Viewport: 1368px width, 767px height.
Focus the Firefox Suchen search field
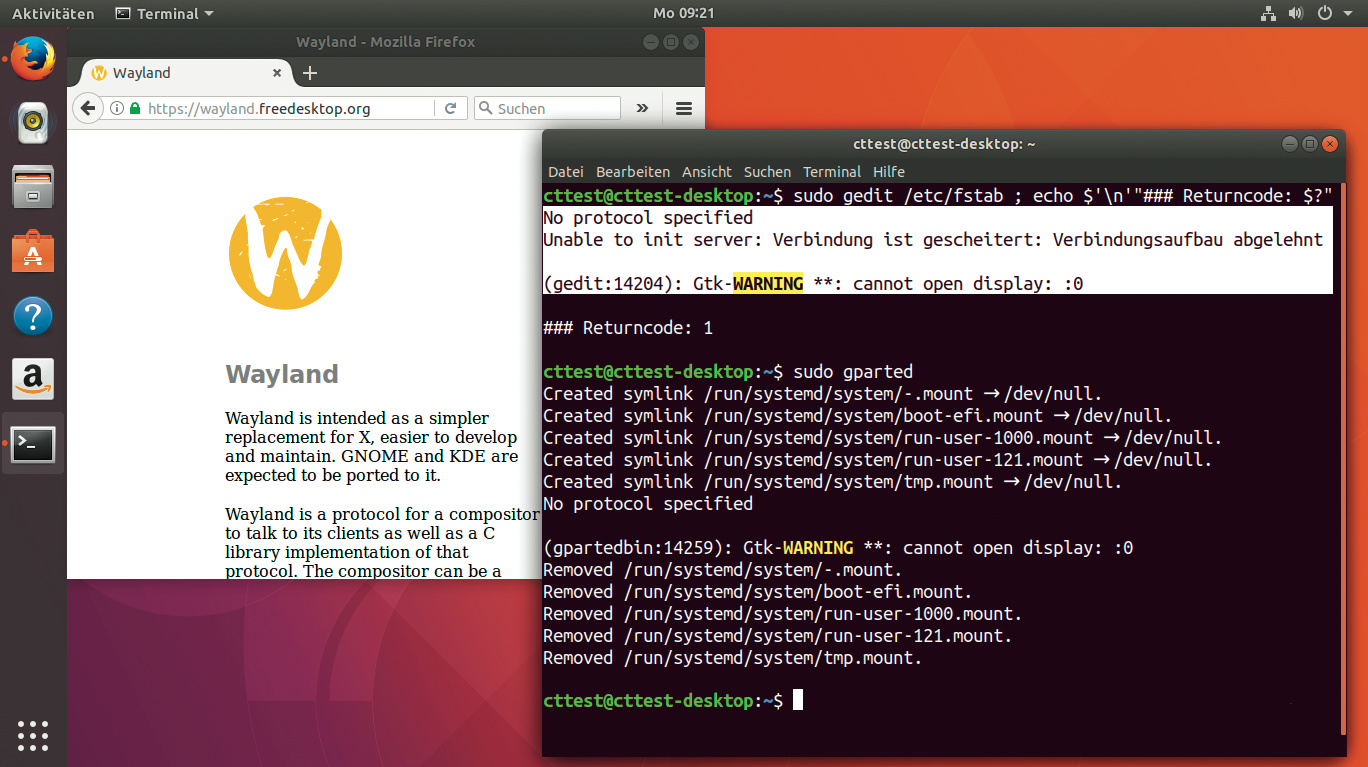[547, 108]
